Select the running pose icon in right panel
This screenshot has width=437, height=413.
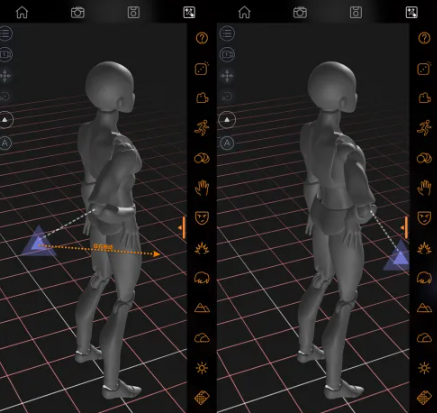pos(424,128)
